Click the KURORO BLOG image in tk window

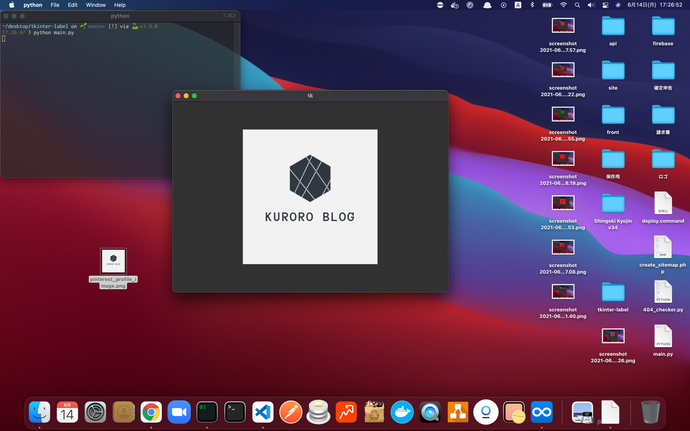310,197
